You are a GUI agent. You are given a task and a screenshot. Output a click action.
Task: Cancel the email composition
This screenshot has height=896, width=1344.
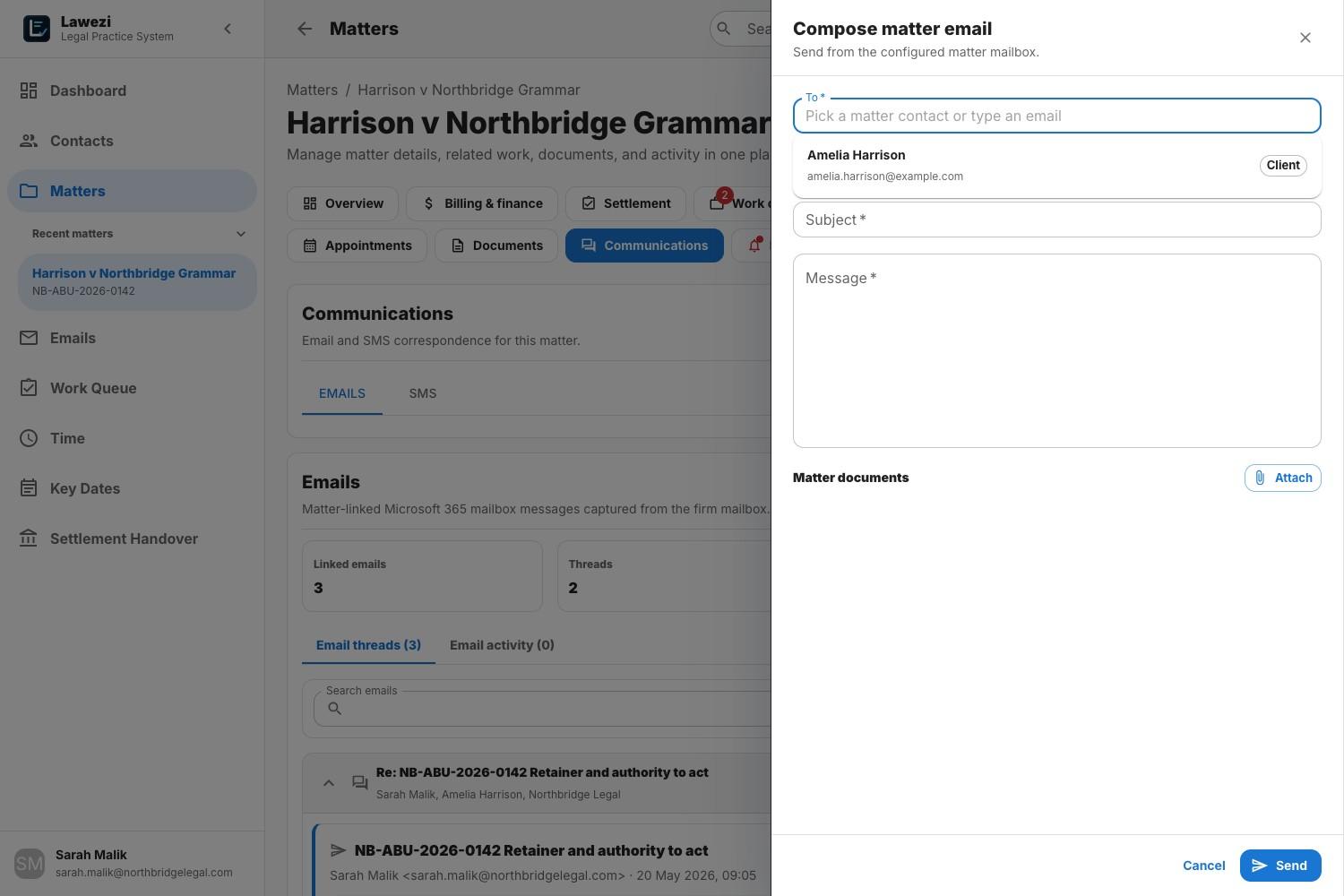click(x=1203, y=866)
